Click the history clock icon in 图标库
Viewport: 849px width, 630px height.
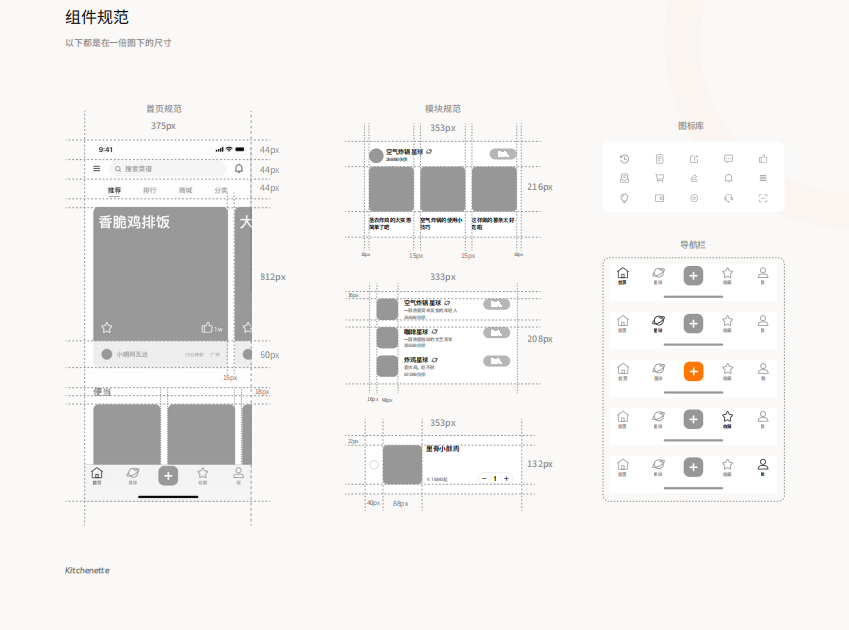click(x=624, y=159)
